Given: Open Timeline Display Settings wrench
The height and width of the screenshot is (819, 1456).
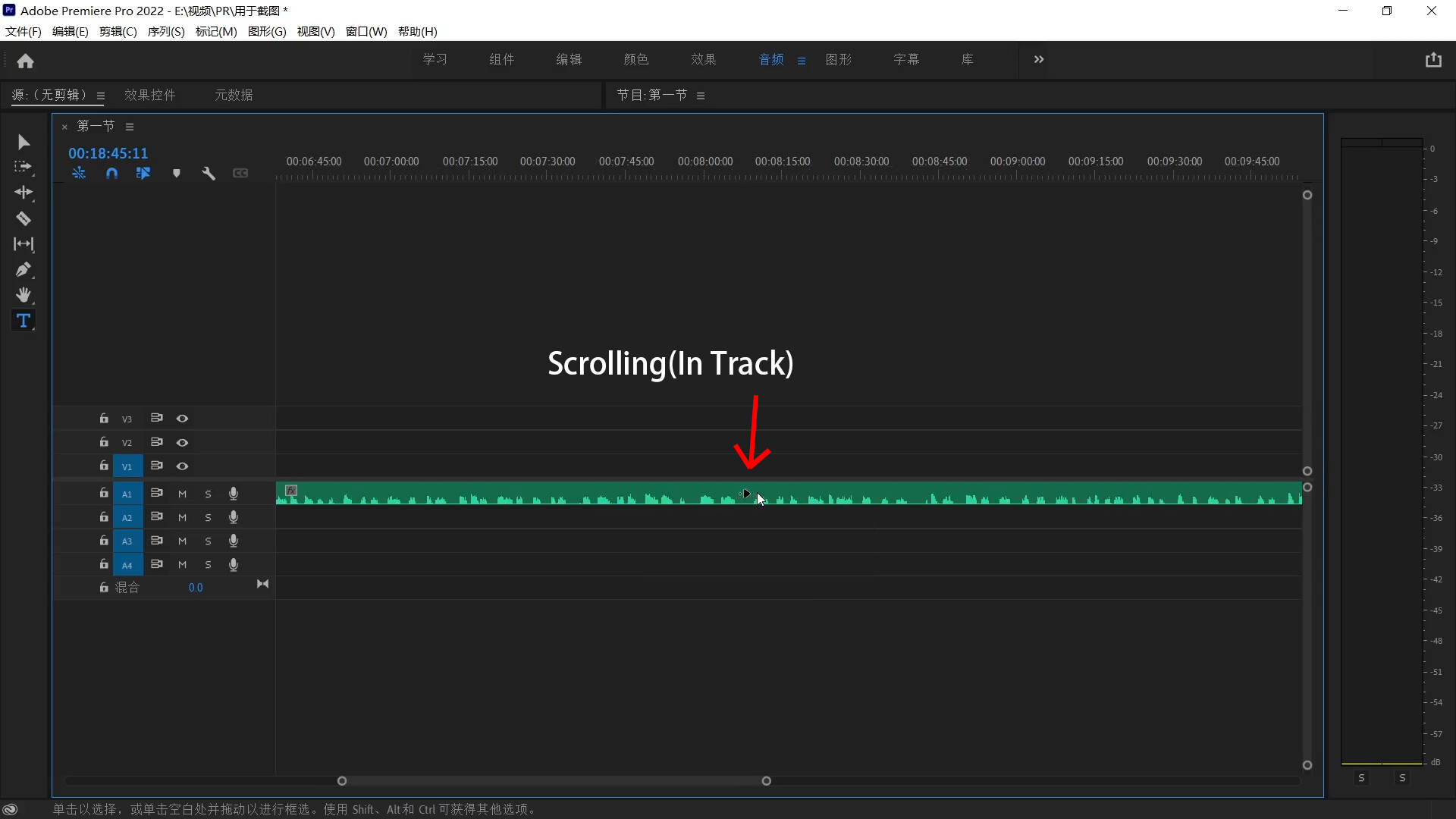Looking at the screenshot, I should (x=209, y=174).
